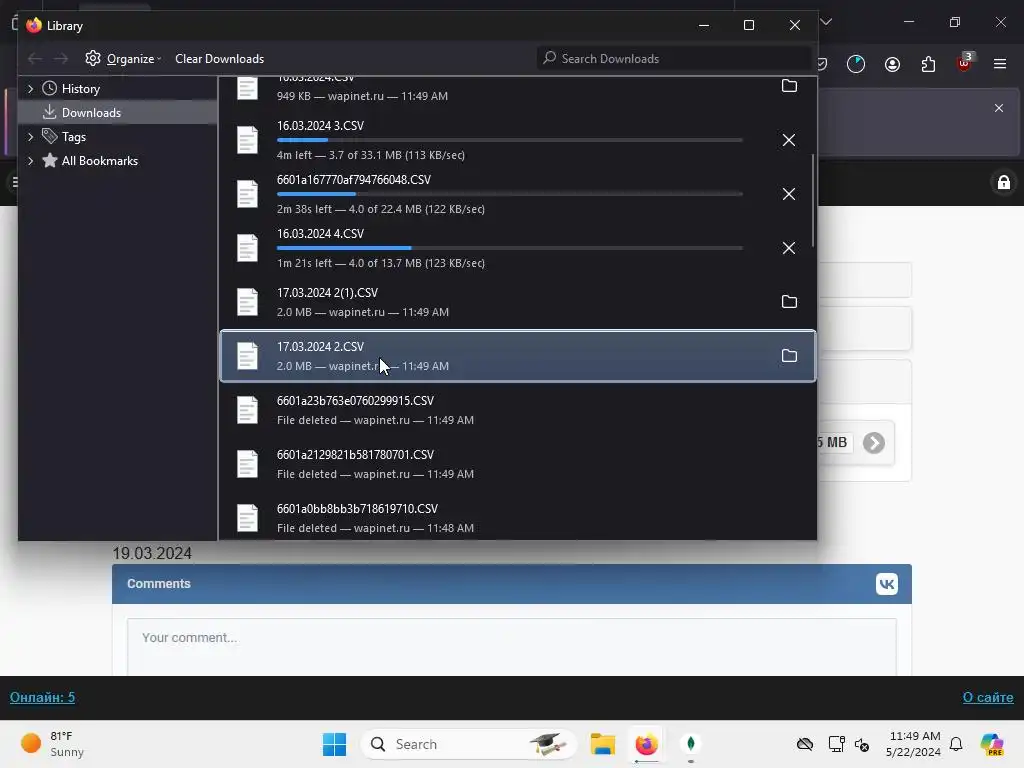1024x768 pixels.
Task: Click the taskbar Search box
Action: point(469,744)
